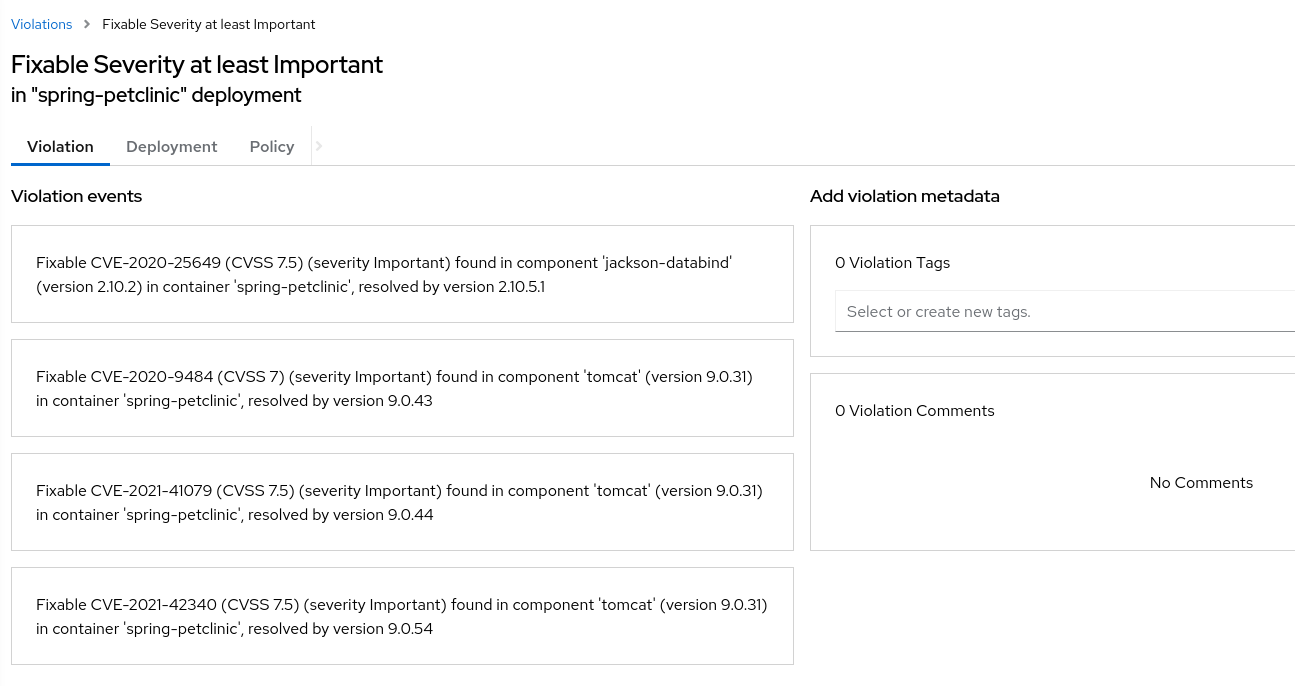1295x686 pixels.
Task: Focus the 'Select or create new tags' field
Action: click(1065, 311)
